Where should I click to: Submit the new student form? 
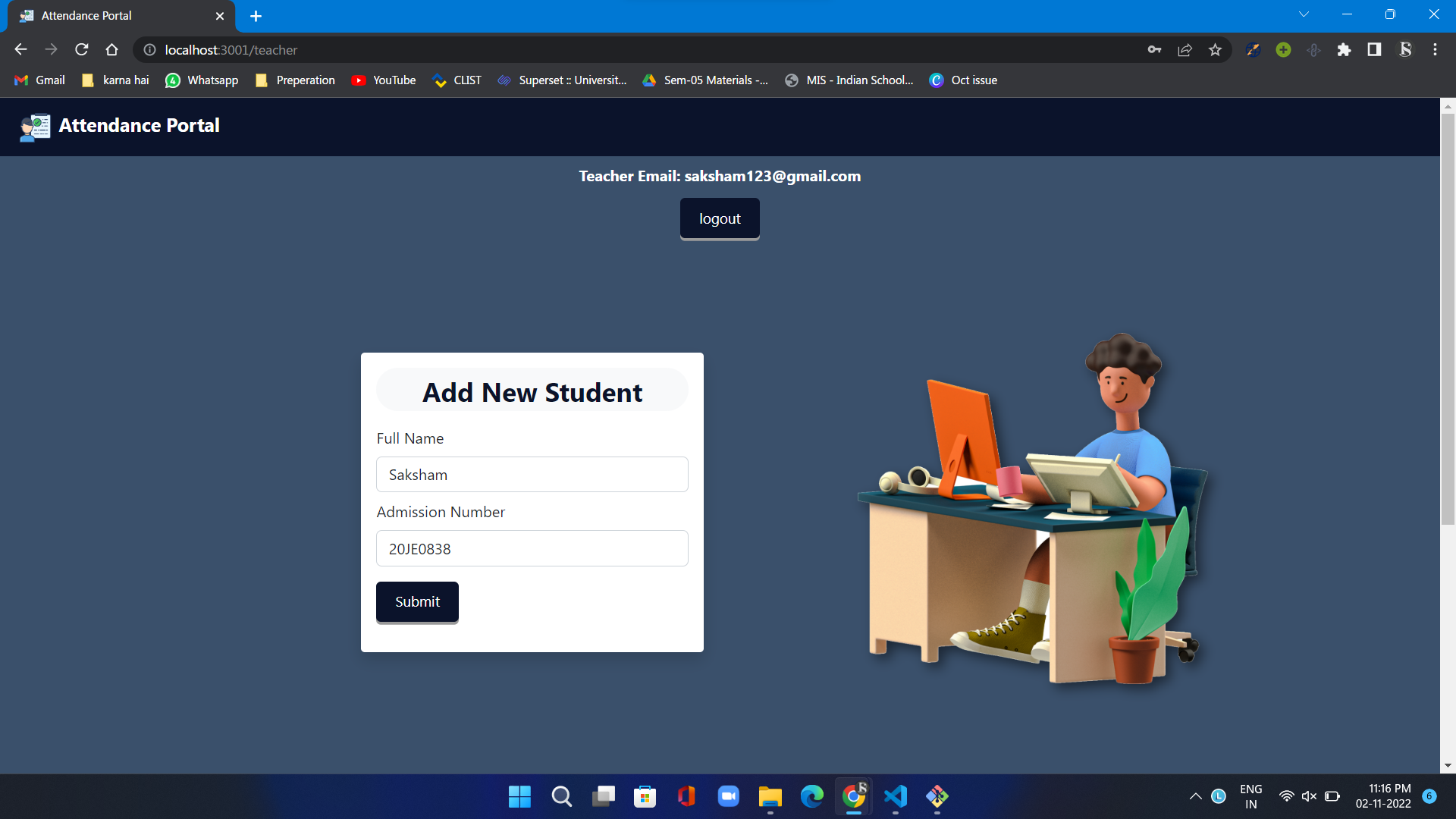tap(417, 602)
